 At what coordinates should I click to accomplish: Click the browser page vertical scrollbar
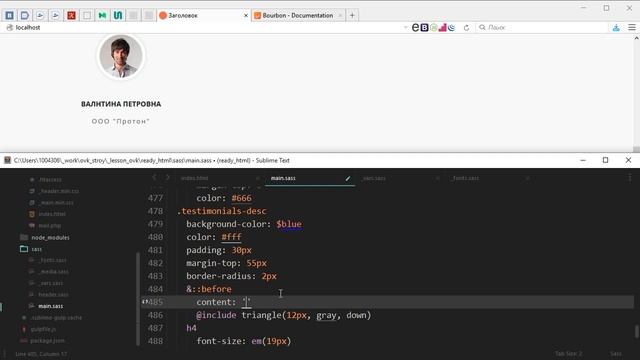click(636, 93)
